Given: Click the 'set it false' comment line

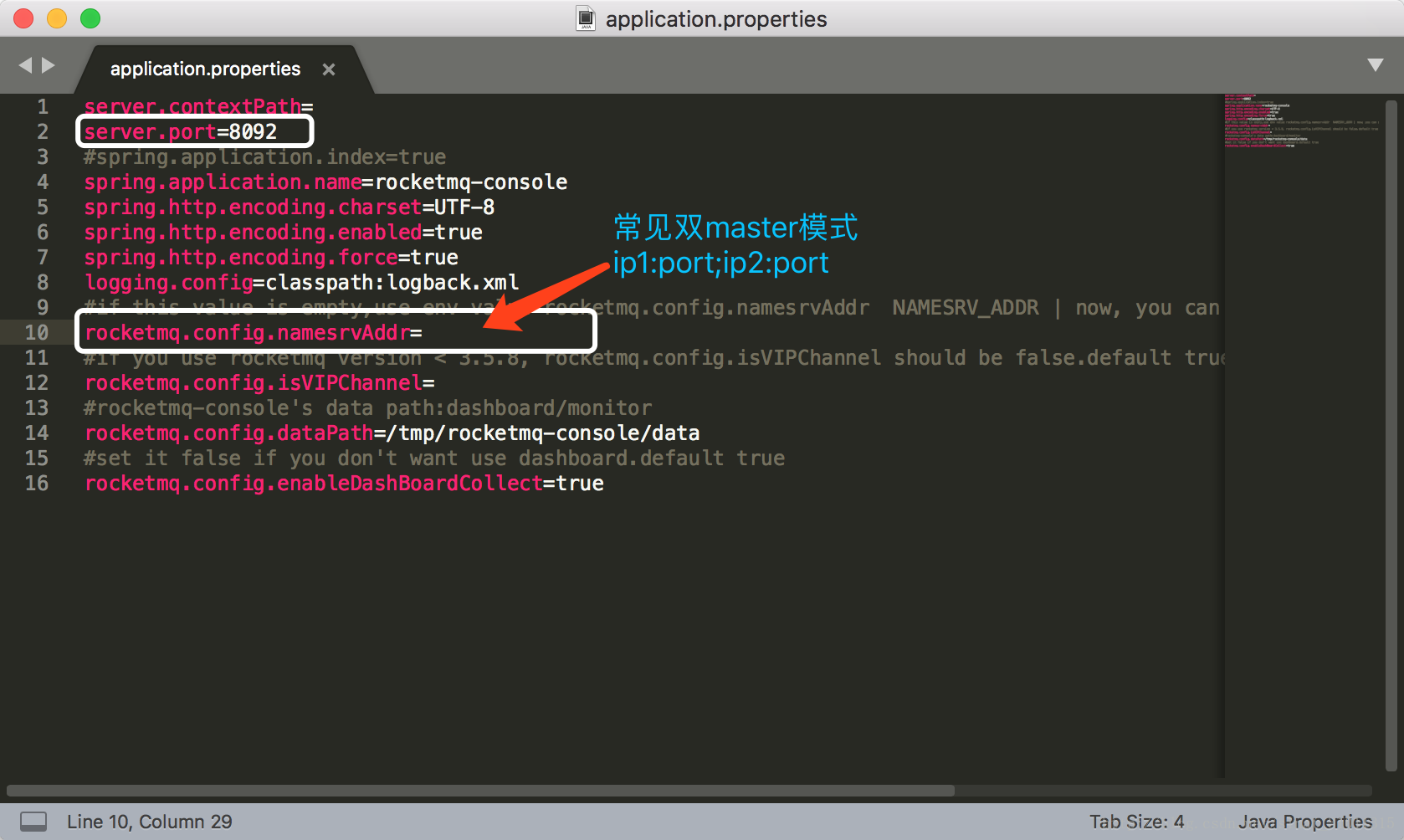Looking at the screenshot, I should click(434, 458).
